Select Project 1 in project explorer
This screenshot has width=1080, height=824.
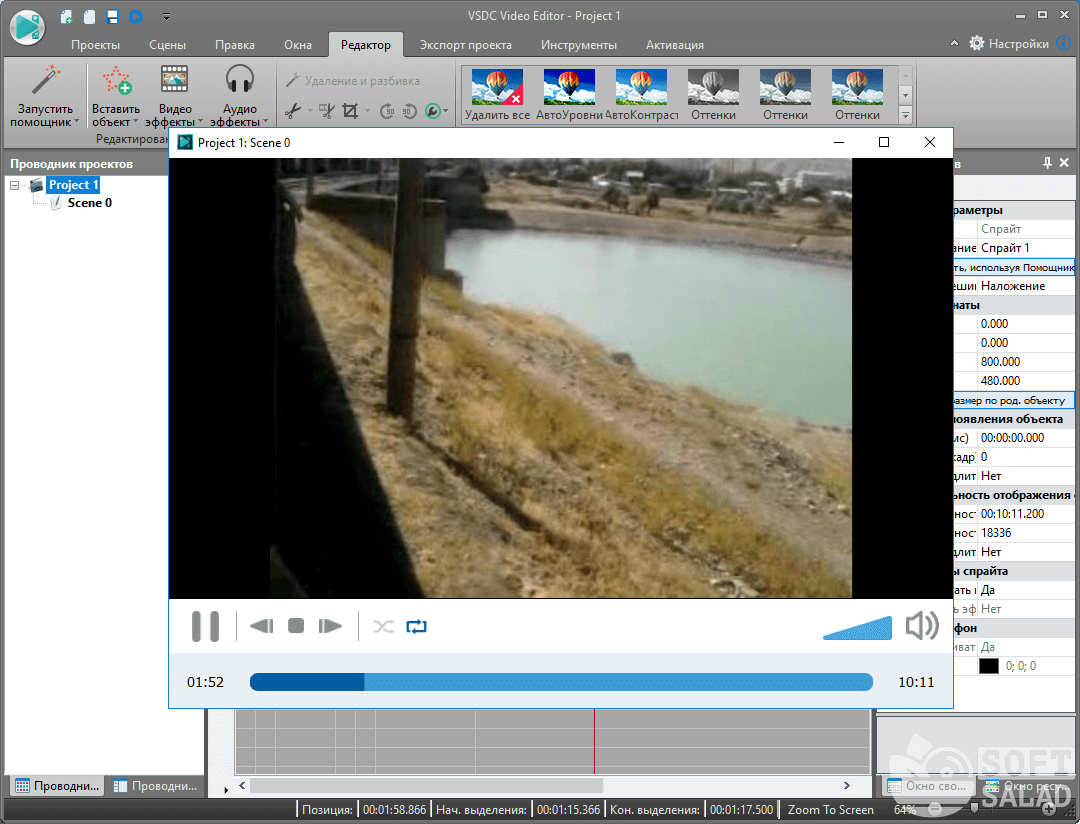[x=73, y=185]
